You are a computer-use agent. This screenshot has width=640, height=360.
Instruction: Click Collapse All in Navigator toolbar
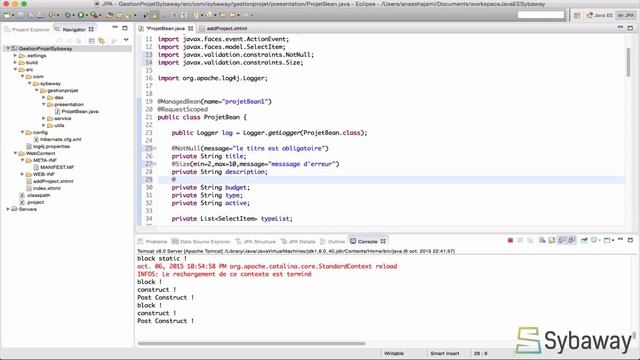pyautogui.click(x=91, y=40)
